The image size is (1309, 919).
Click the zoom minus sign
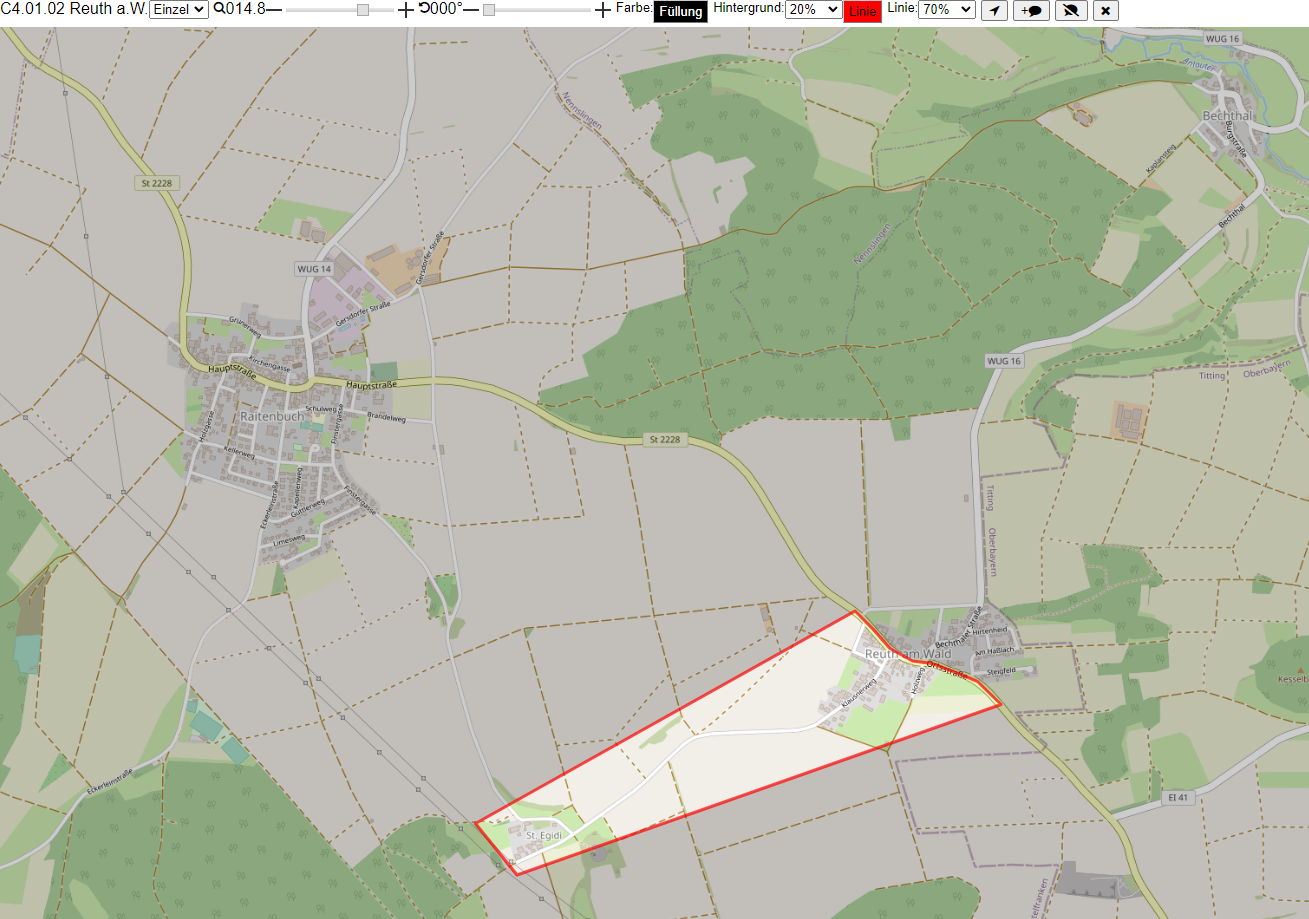click(274, 10)
